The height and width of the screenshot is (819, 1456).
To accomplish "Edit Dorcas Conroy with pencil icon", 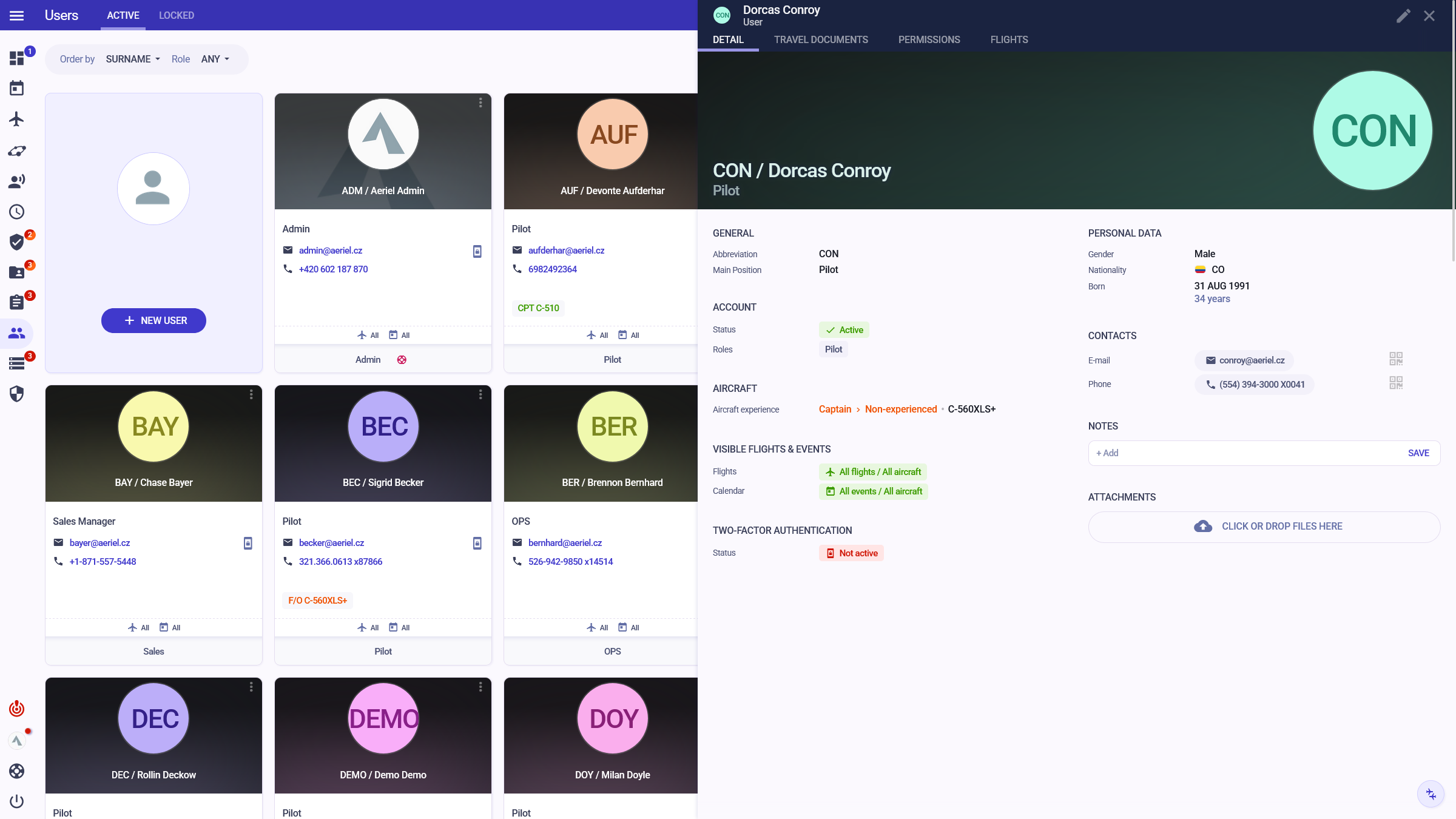I will tap(1403, 16).
